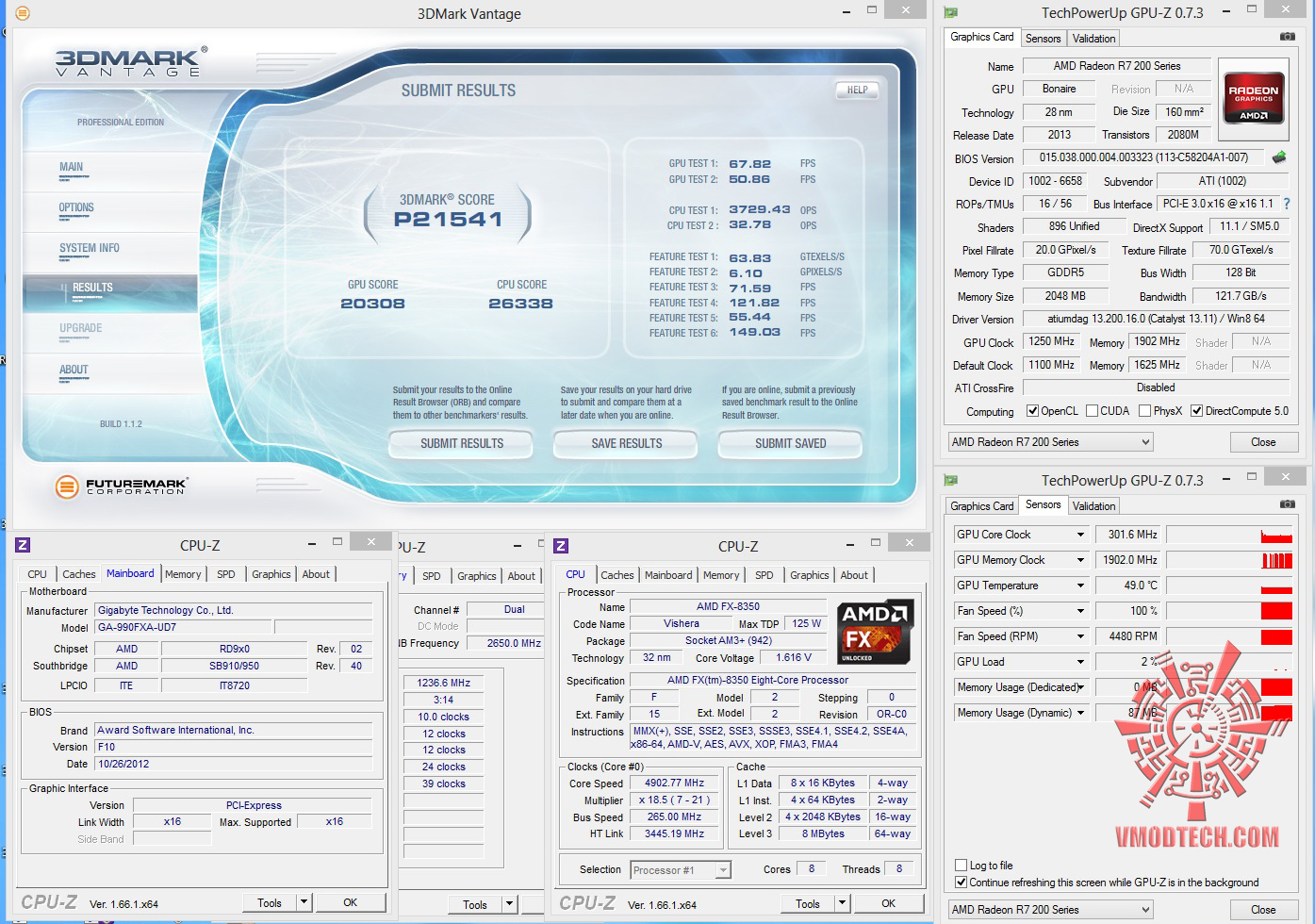Open the Tools dropdown arrow in the CPU-Z Mainboard window
This screenshot has height=924, width=1315.
304,902
